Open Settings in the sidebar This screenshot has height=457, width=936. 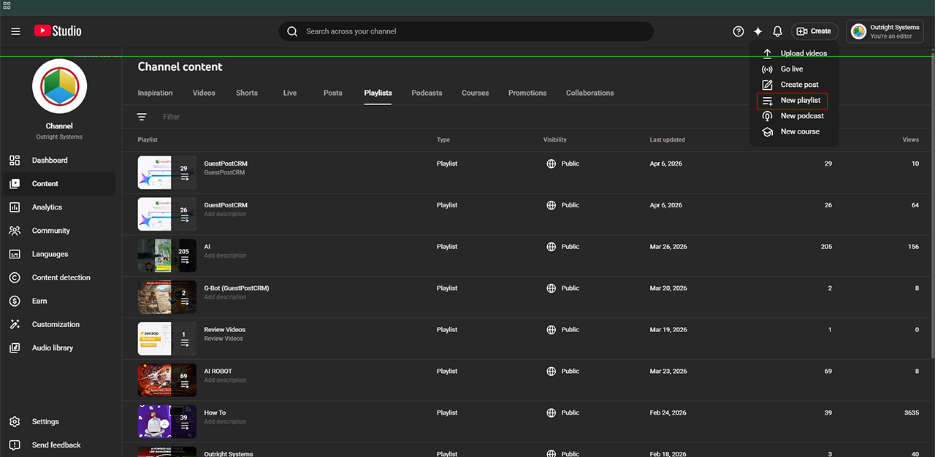60,422
